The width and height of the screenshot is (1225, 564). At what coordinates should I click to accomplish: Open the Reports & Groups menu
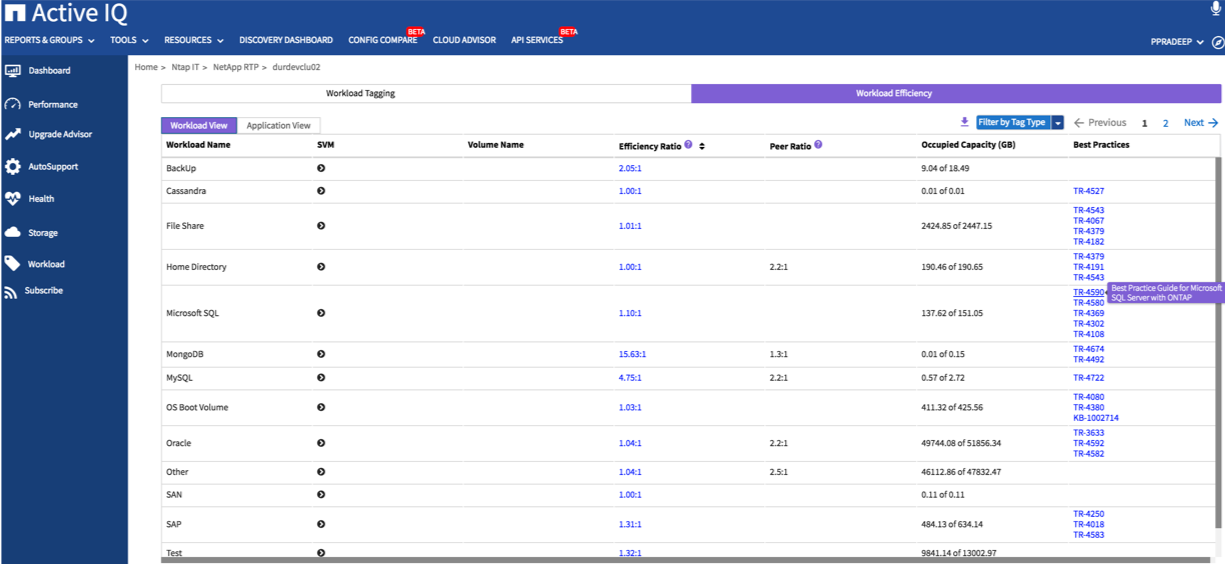(x=50, y=40)
